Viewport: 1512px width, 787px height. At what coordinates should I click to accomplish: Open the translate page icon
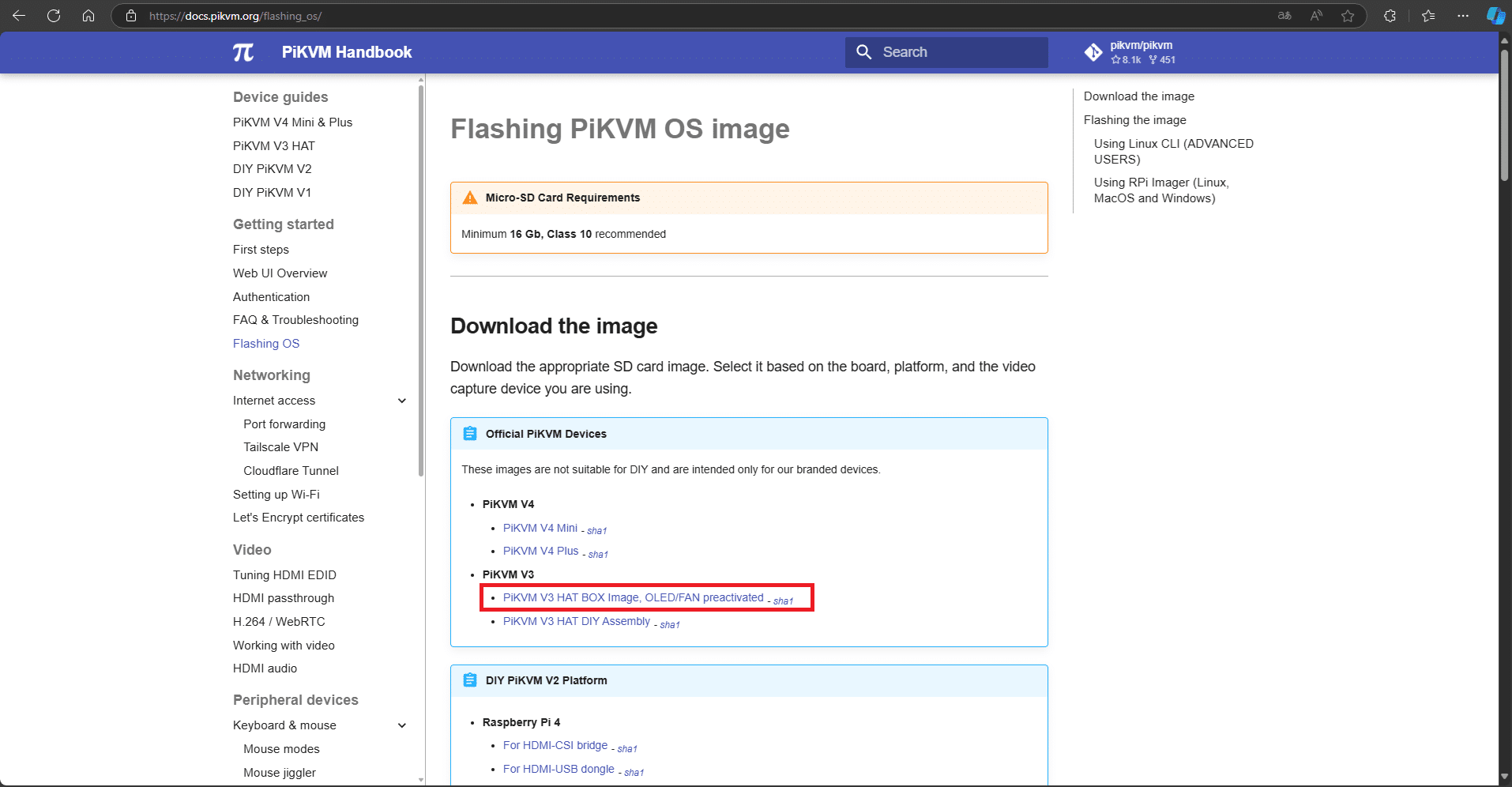click(x=1284, y=16)
